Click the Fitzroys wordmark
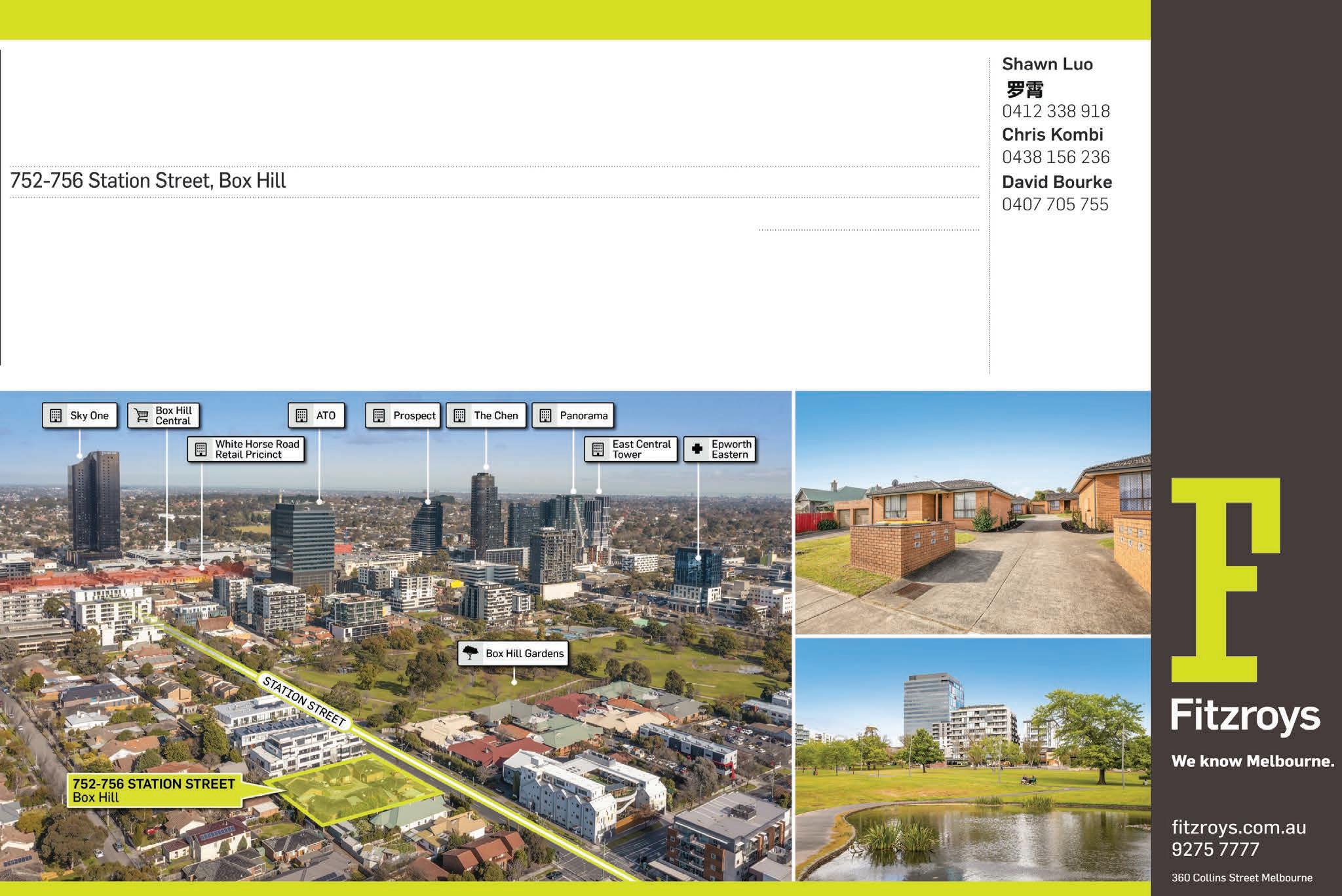This screenshot has height=896, width=1342. click(x=1245, y=718)
